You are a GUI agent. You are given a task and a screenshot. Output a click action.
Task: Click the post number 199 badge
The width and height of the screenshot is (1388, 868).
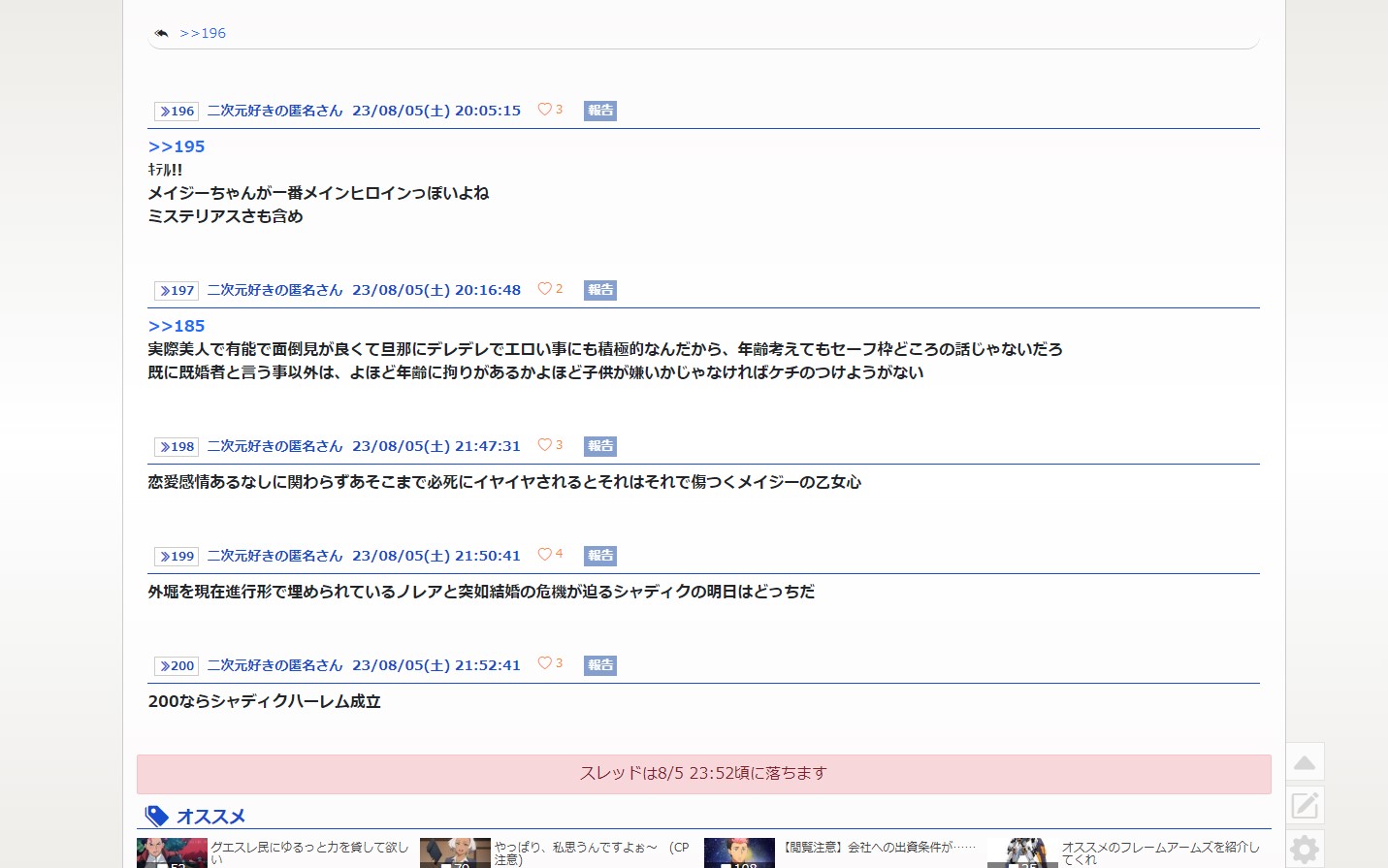(177, 556)
